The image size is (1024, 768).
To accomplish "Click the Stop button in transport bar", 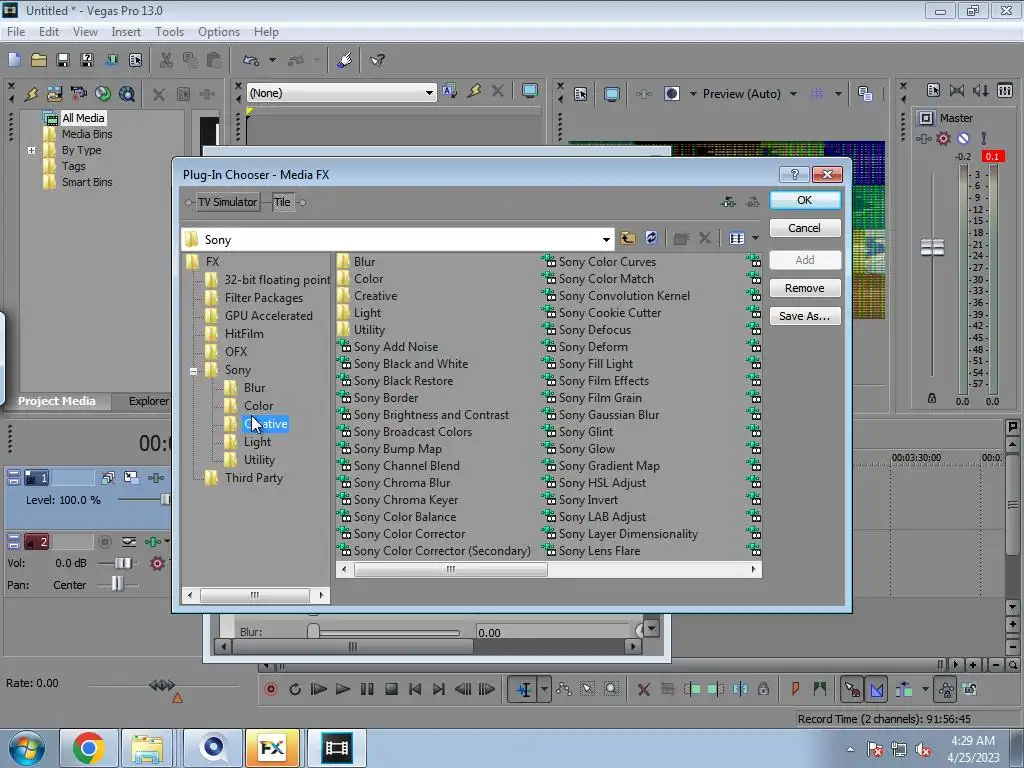I will (x=391, y=689).
